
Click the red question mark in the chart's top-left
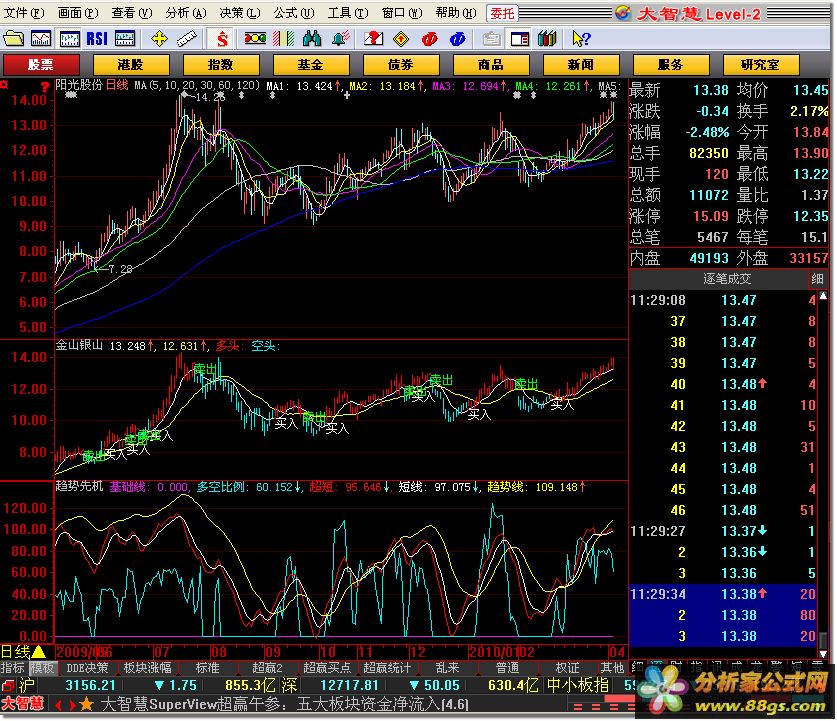(45, 87)
